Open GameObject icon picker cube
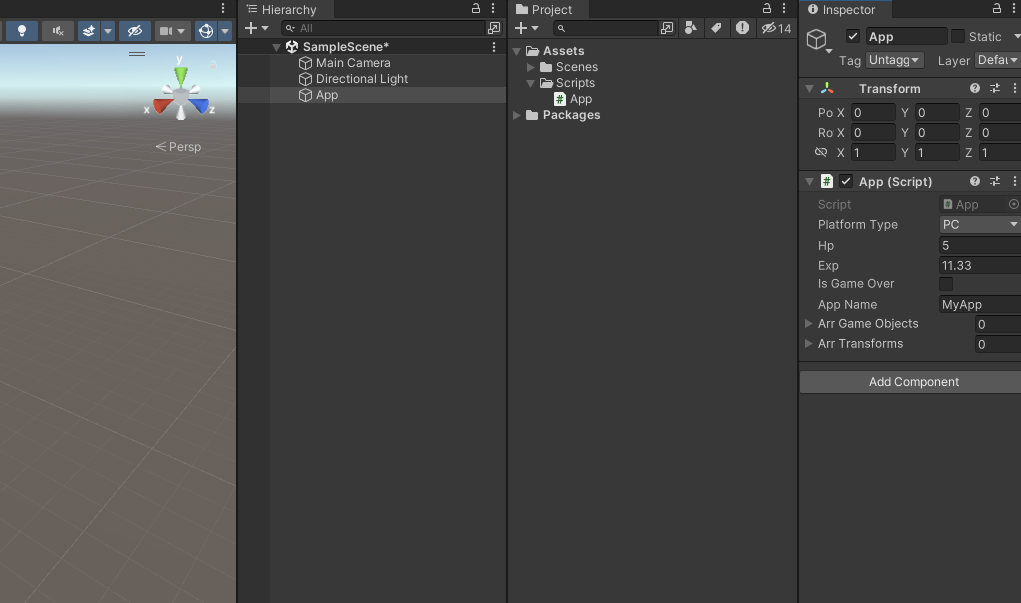This screenshot has height=603, width=1021. (818, 40)
